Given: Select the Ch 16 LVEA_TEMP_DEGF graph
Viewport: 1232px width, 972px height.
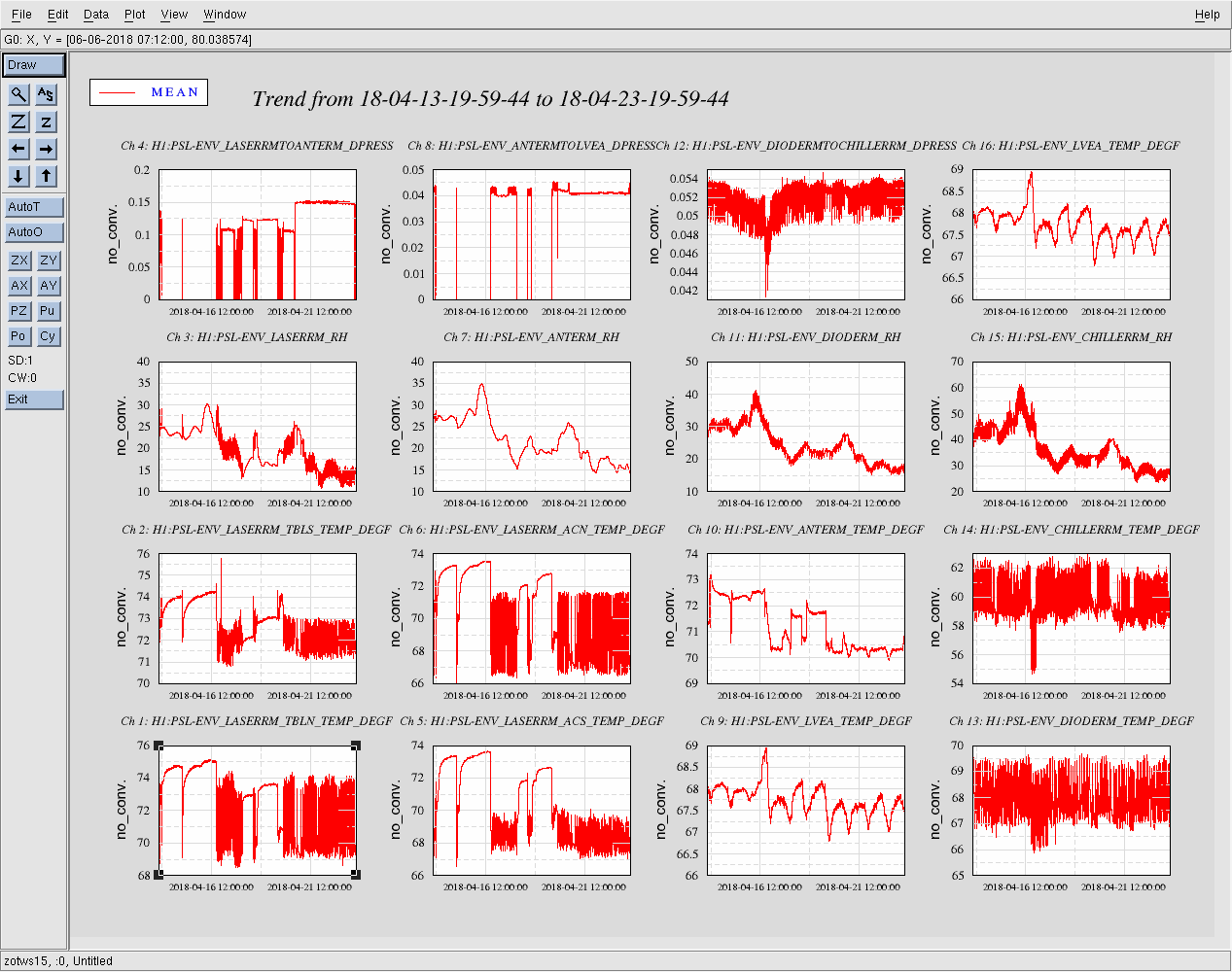Looking at the screenshot, I should point(1071,234).
